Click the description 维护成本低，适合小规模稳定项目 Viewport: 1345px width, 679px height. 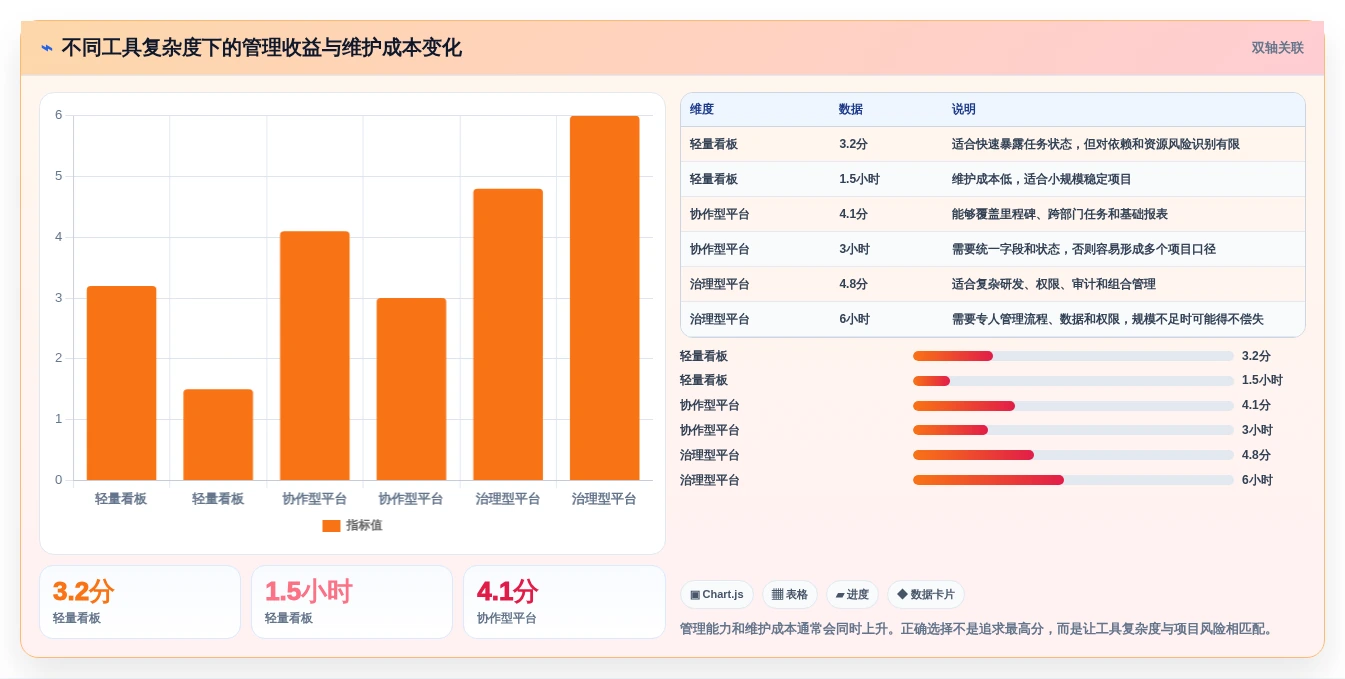pyautogui.click(x=1041, y=179)
